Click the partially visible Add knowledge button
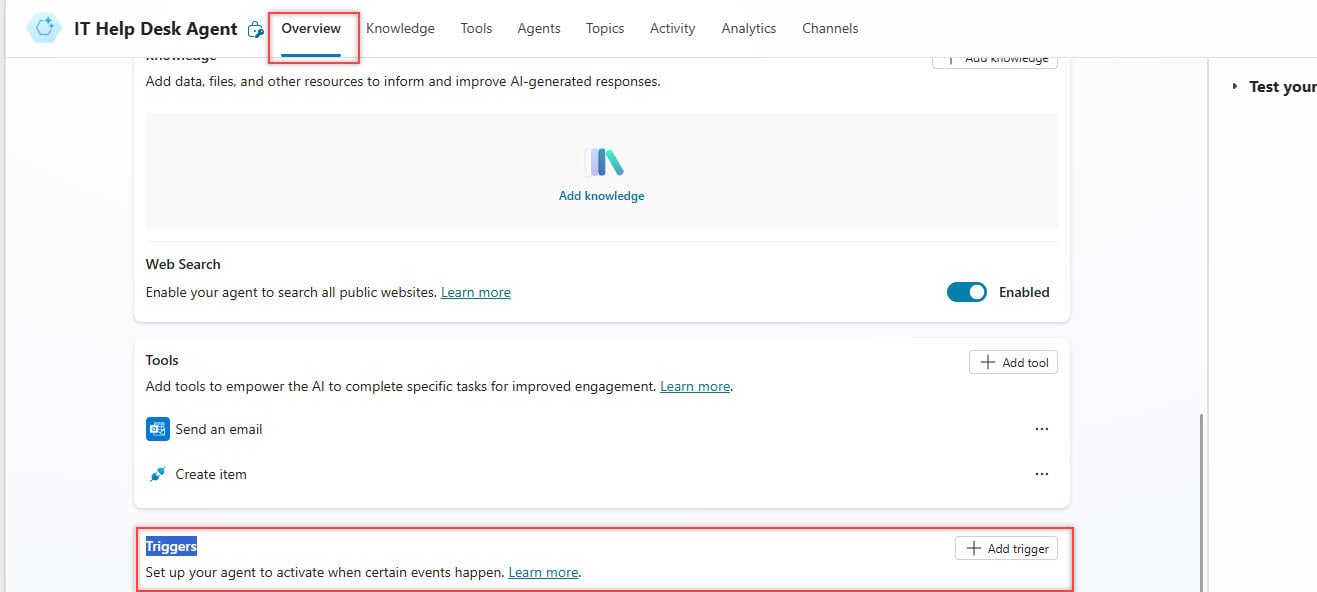This screenshot has height=592, width=1317. click(x=995, y=61)
